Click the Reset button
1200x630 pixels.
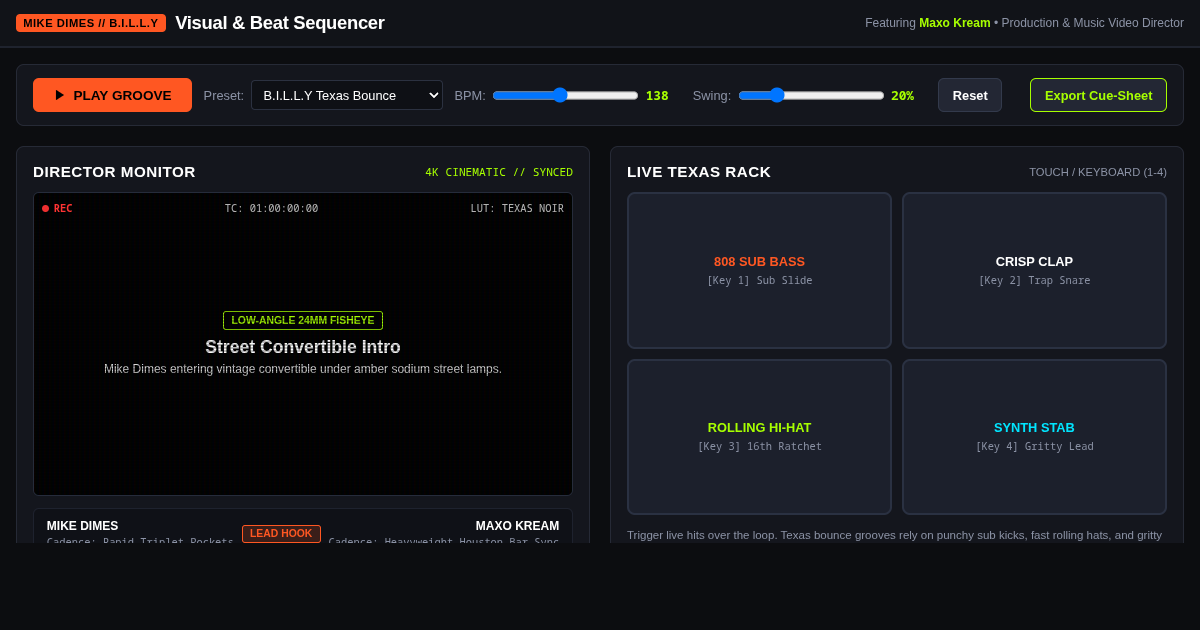point(970,95)
